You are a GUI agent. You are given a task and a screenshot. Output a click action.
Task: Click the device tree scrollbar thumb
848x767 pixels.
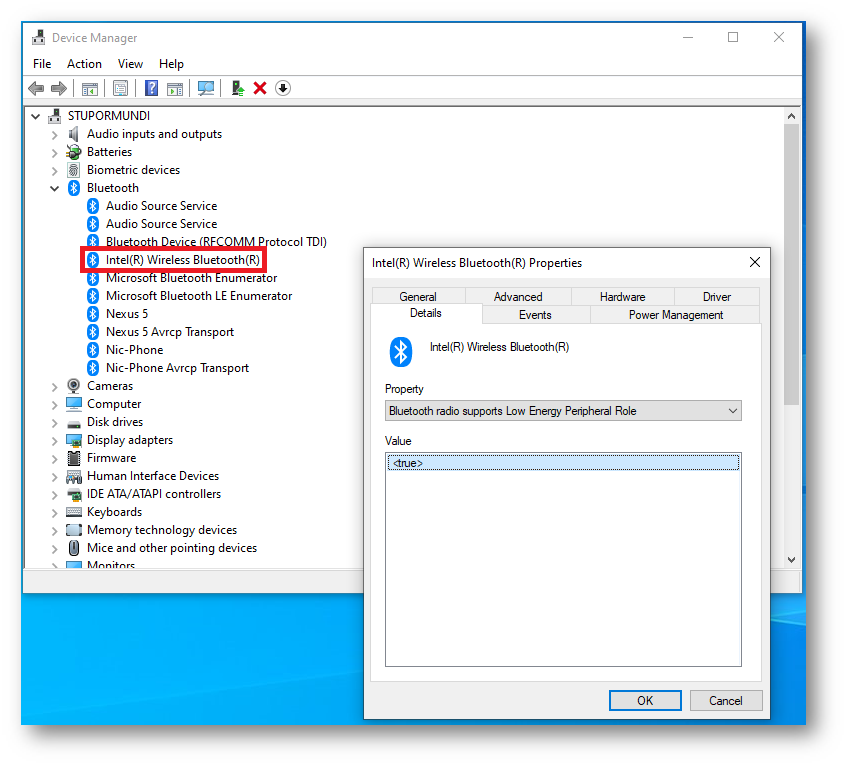[x=791, y=265]
